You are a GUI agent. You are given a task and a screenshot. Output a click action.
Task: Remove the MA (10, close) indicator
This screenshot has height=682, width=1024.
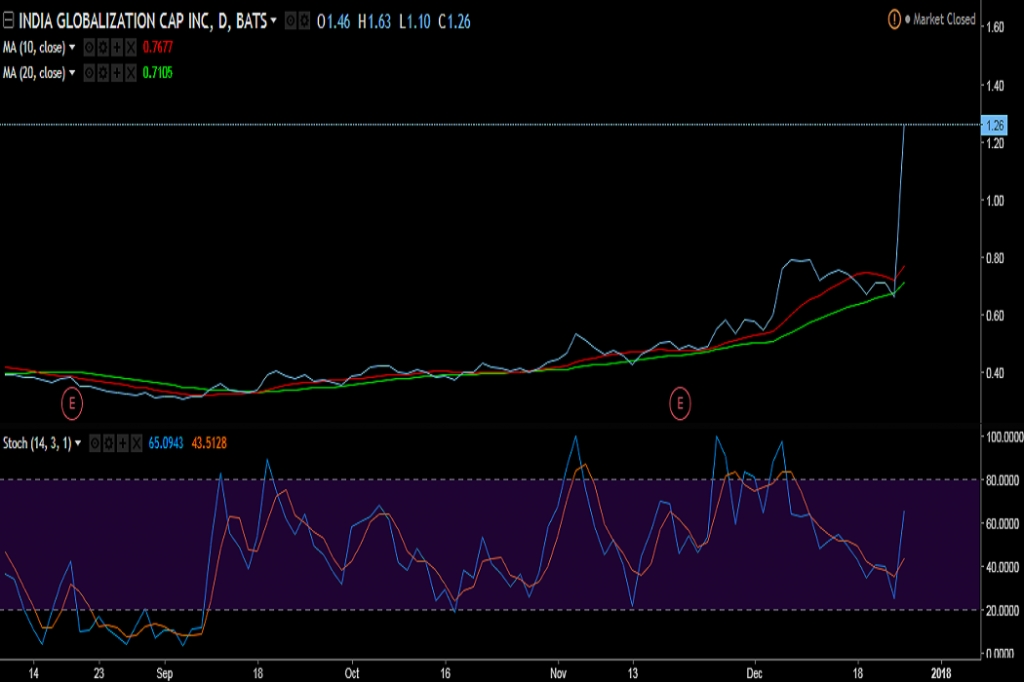tap(131, 47)
